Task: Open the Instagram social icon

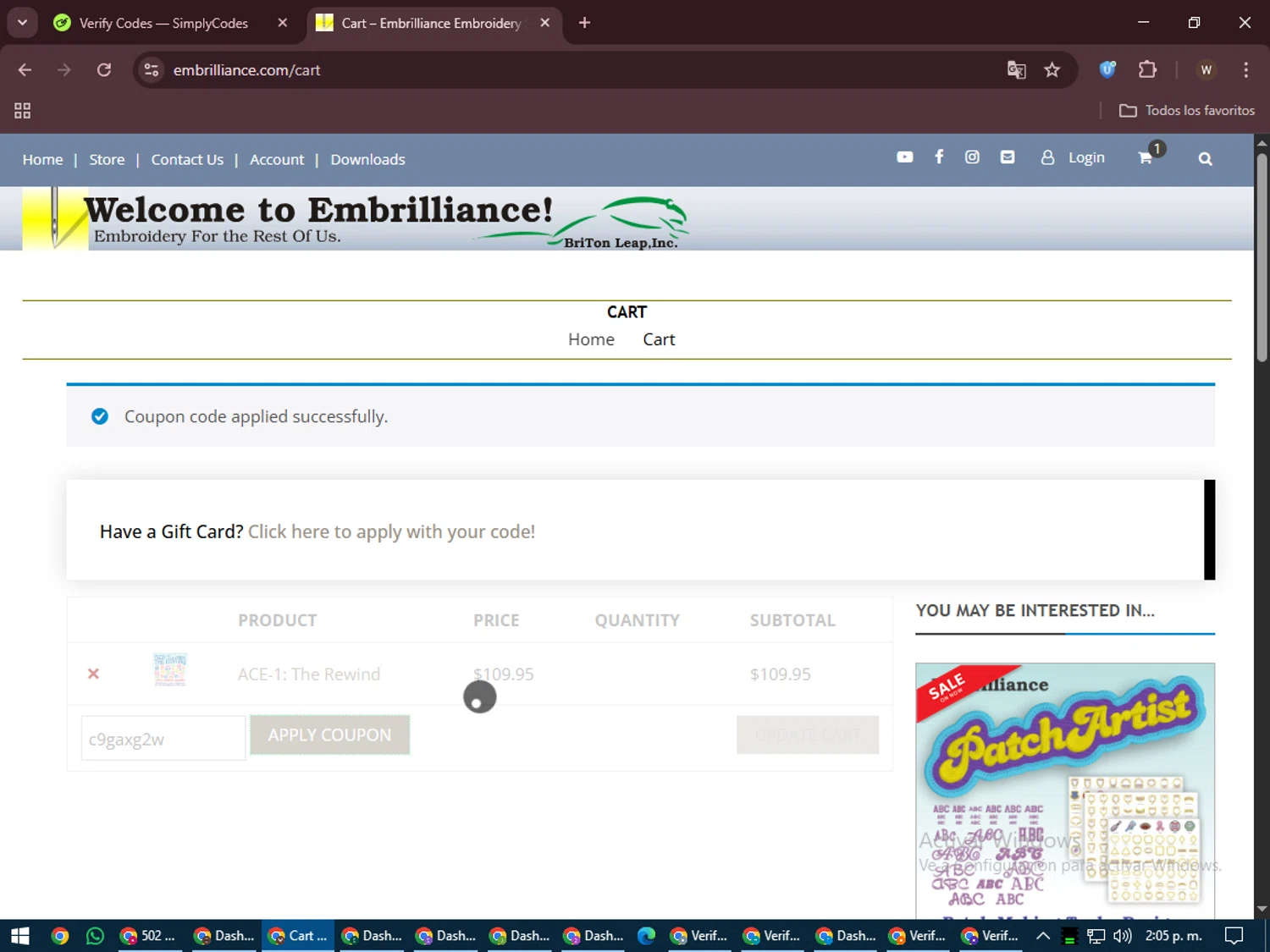Action: (x=972, y=157)
